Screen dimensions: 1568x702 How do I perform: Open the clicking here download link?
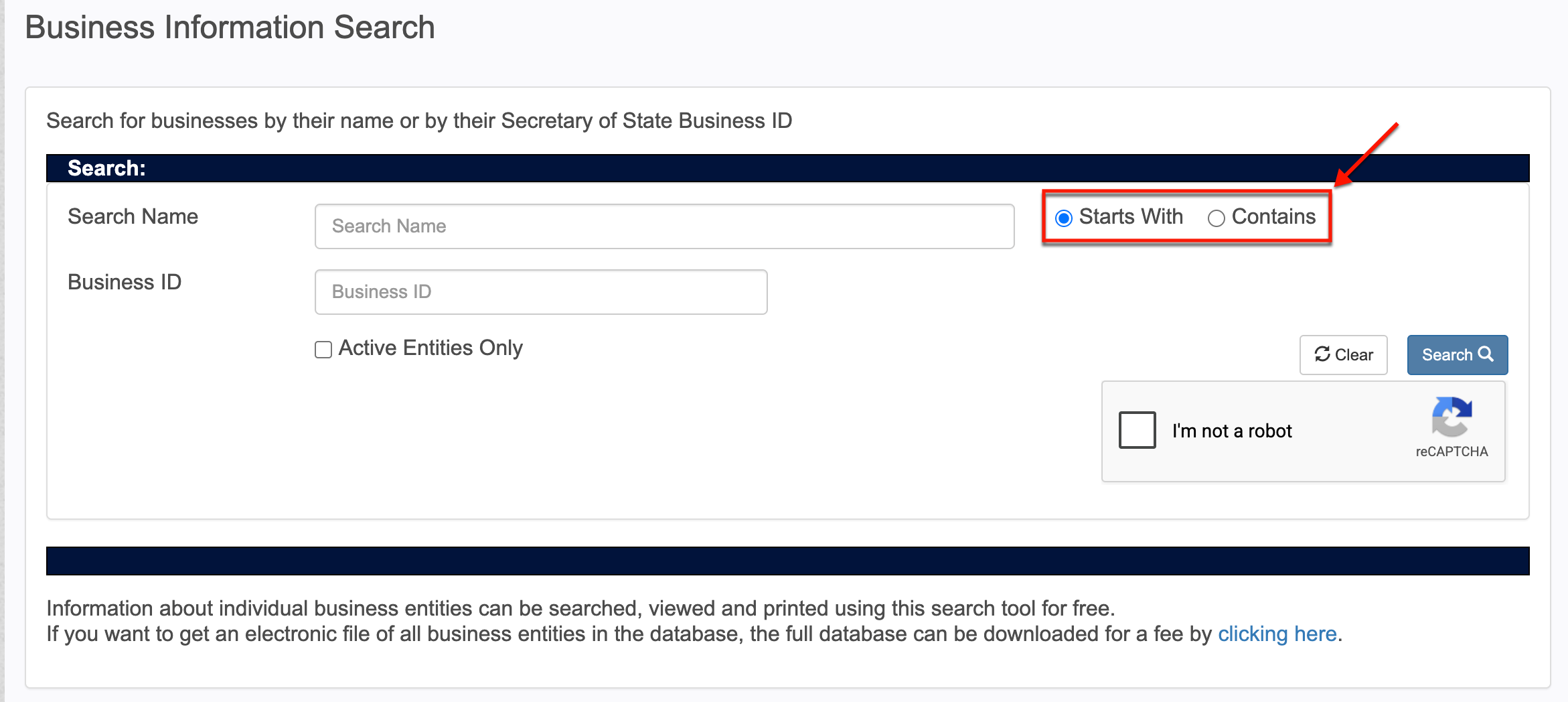pos(1277,634)
